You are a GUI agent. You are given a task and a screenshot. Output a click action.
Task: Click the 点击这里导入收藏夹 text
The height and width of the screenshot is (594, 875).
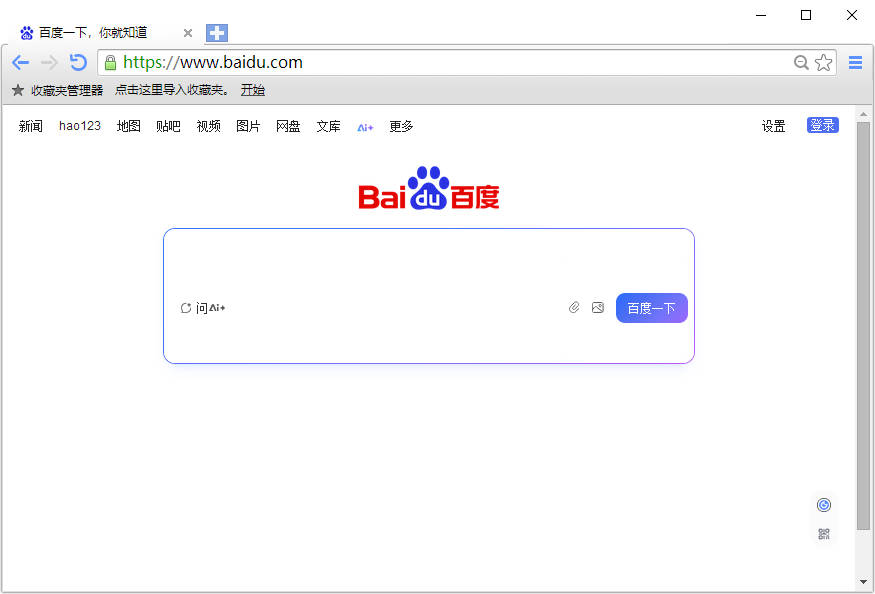171,90
